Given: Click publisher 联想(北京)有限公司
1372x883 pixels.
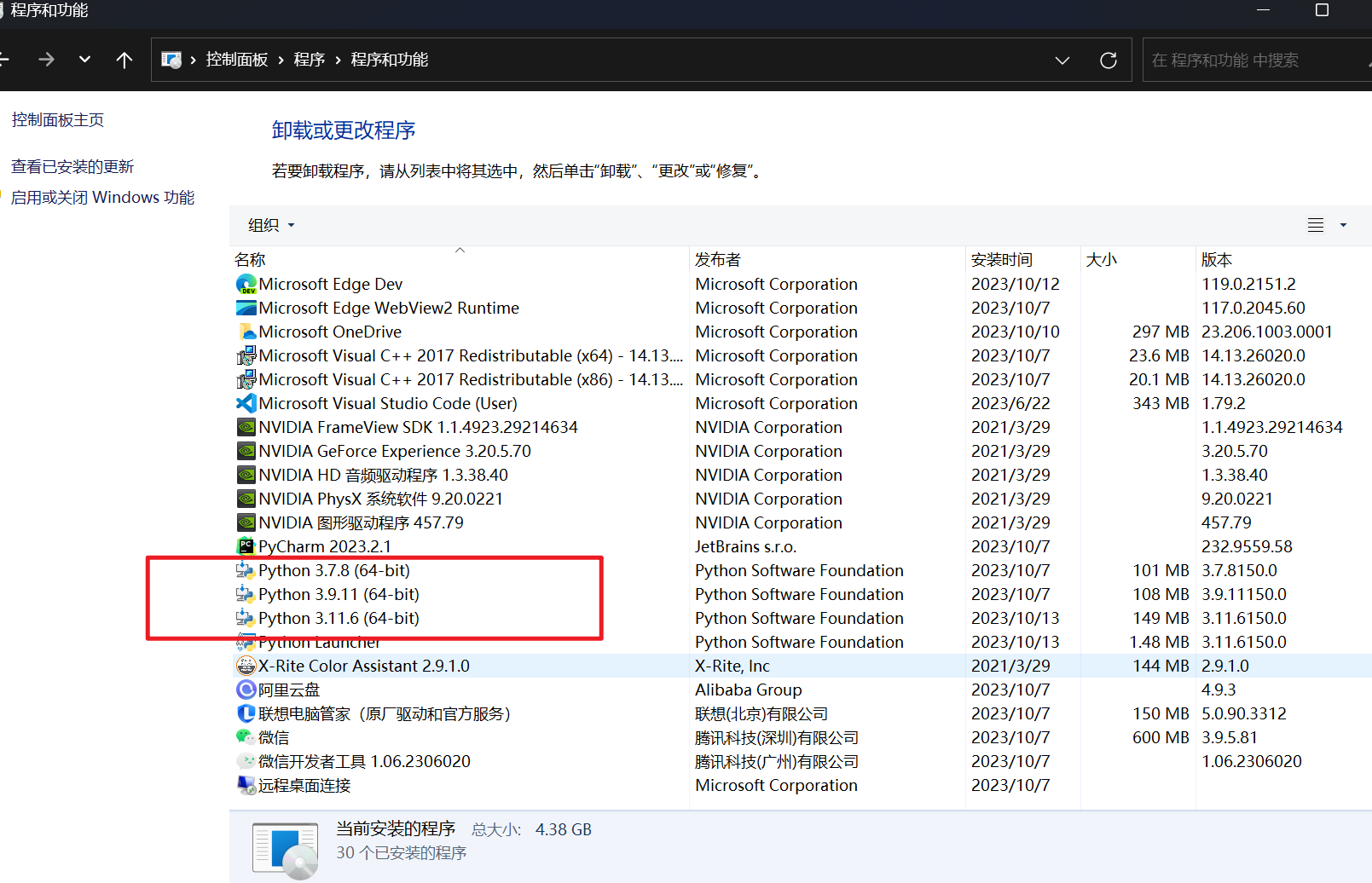Looking at the screenshot, I should click(761, 713).
